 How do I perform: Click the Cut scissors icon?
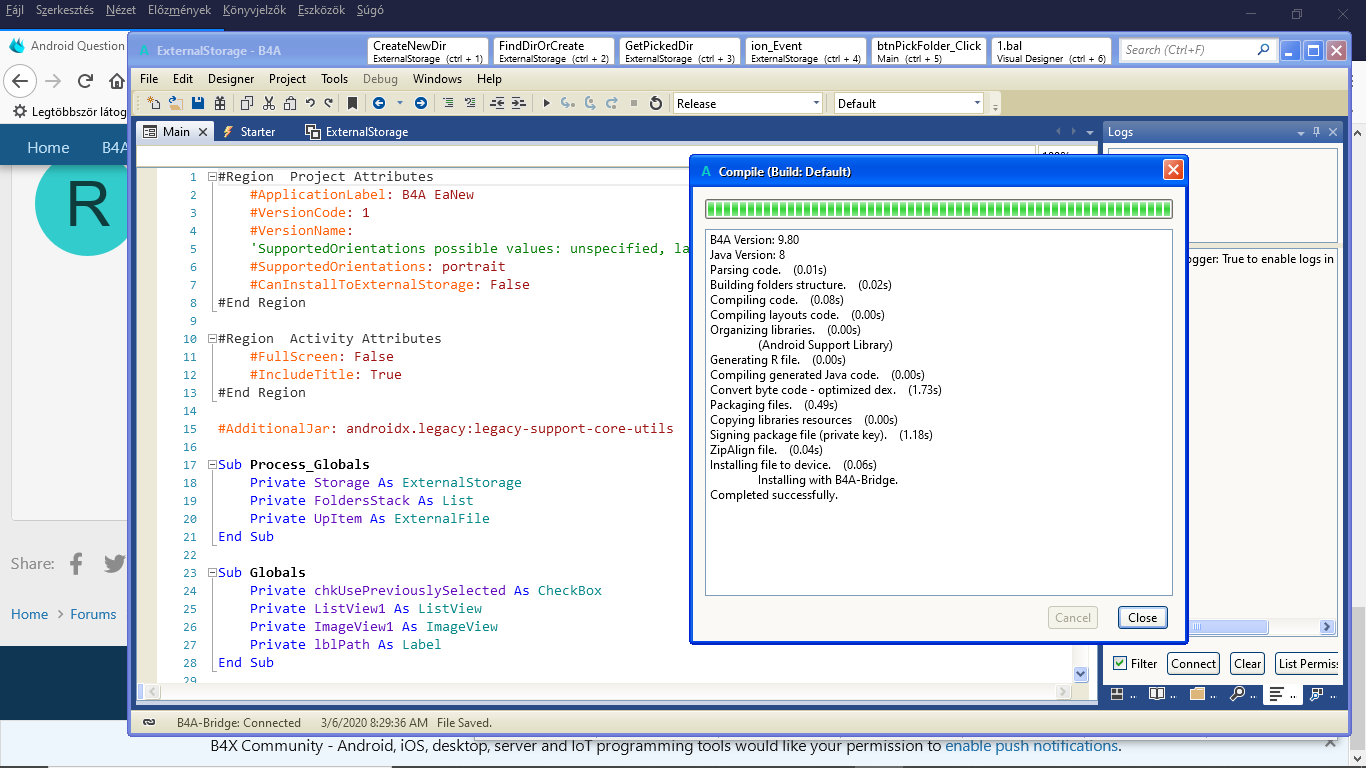click(269, 103)
